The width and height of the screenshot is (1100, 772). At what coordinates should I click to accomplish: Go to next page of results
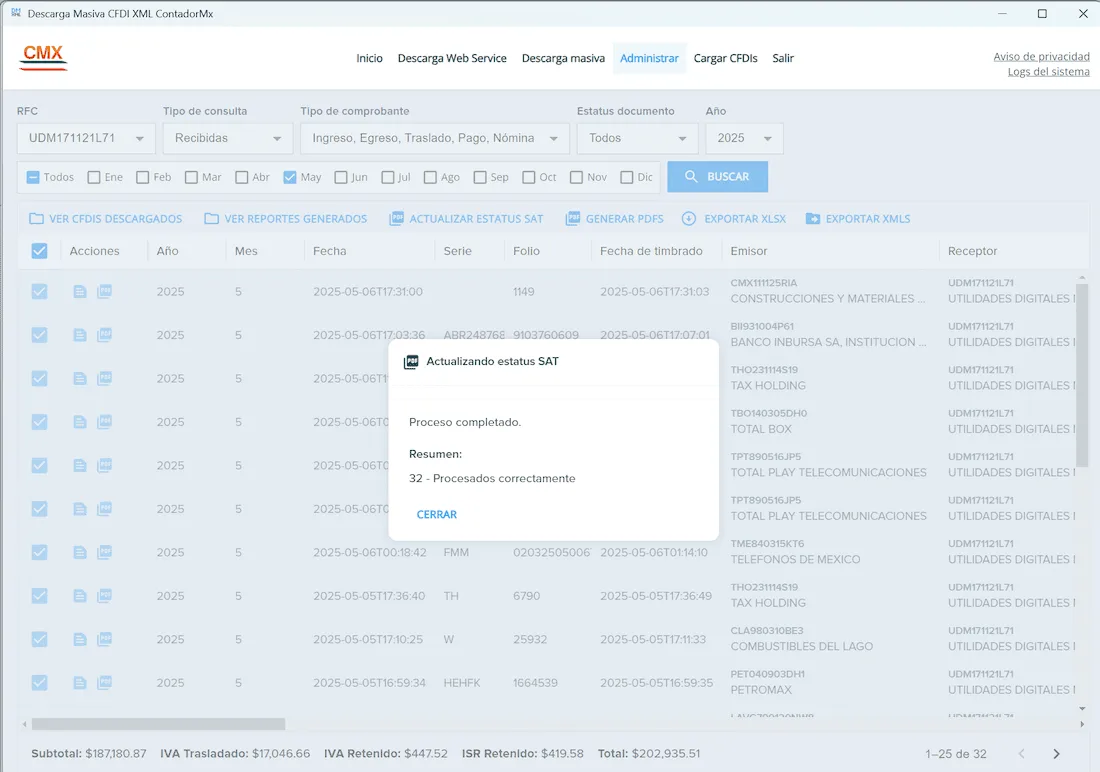(1056, 754)
